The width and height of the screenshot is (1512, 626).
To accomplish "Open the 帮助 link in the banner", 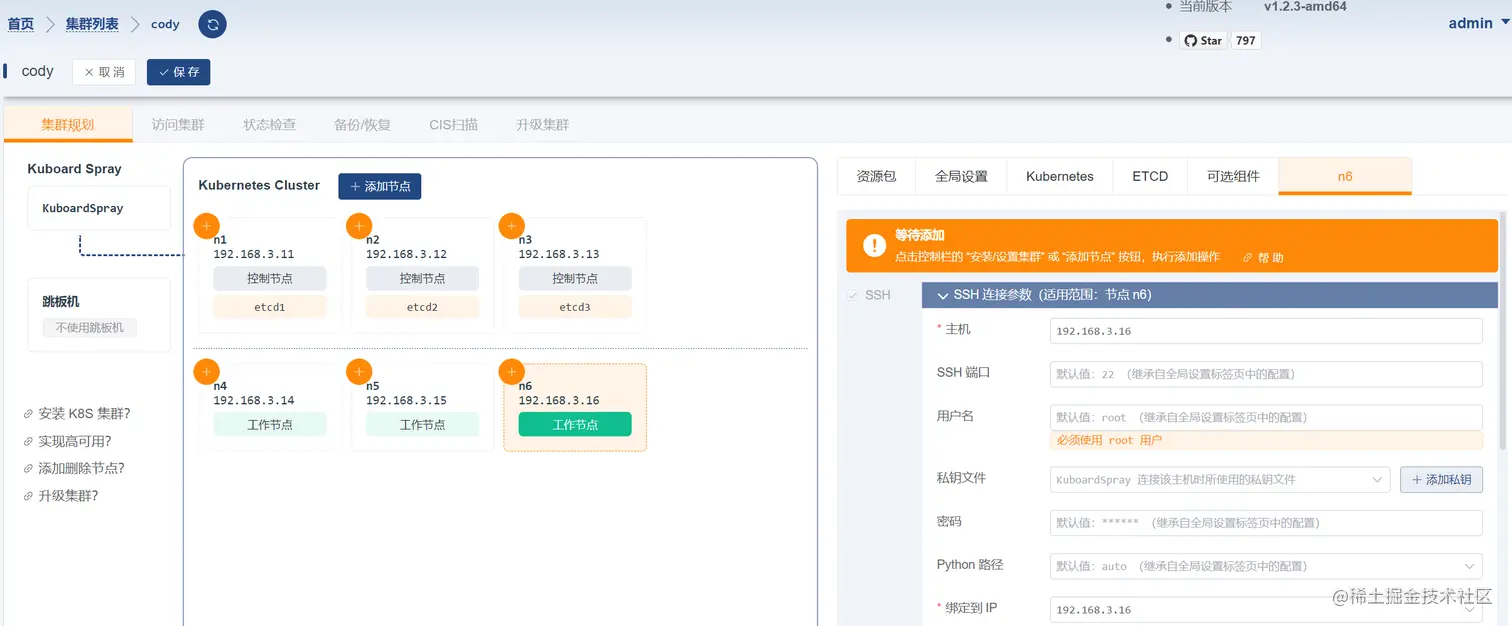I will (x=1263, y=257).
